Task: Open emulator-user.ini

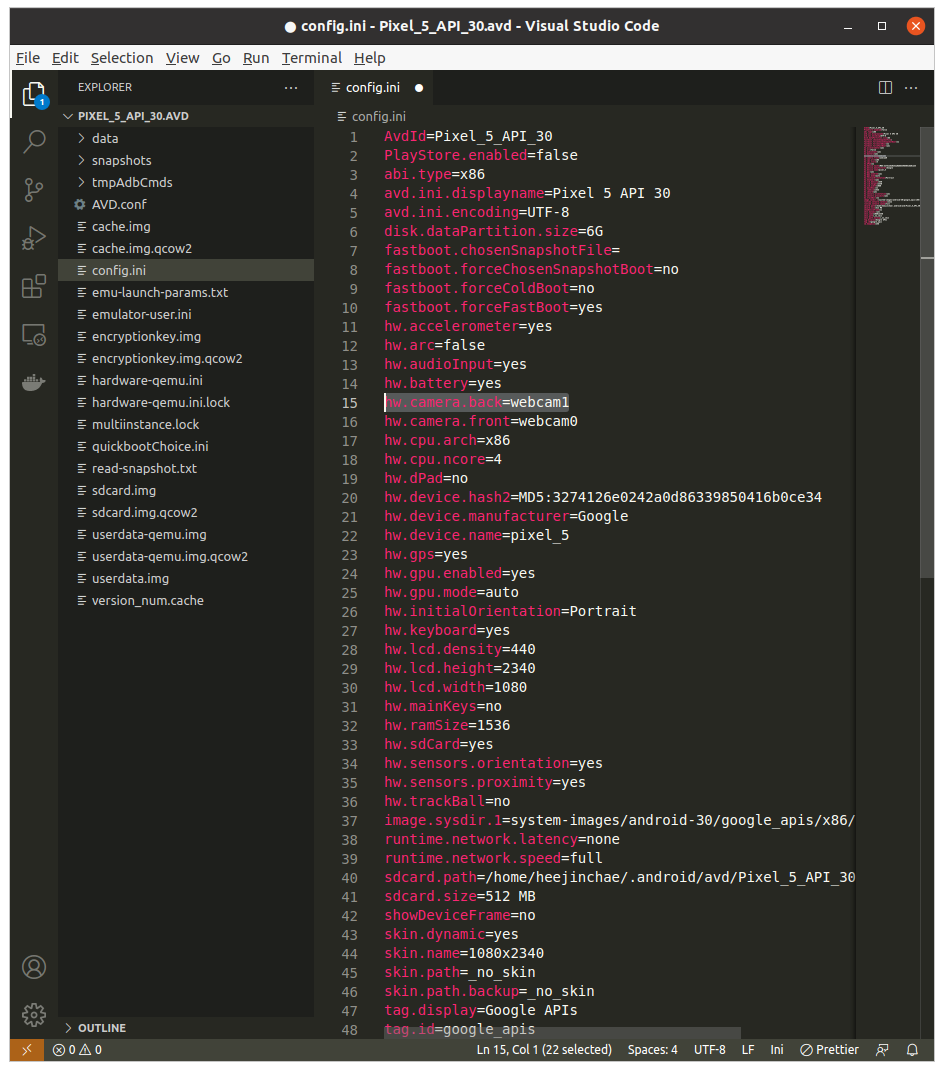Action: click(x=186, y=314)
